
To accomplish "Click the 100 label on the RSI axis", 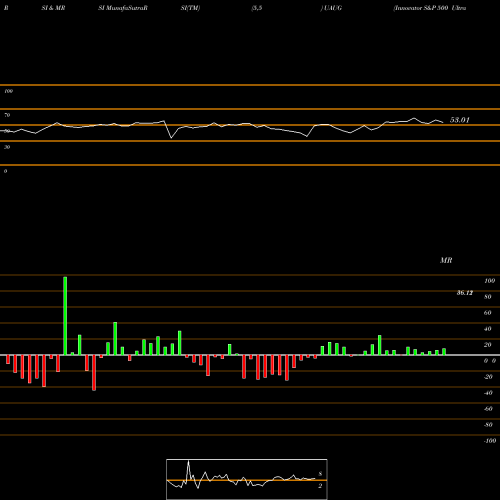I will (8, 91).
